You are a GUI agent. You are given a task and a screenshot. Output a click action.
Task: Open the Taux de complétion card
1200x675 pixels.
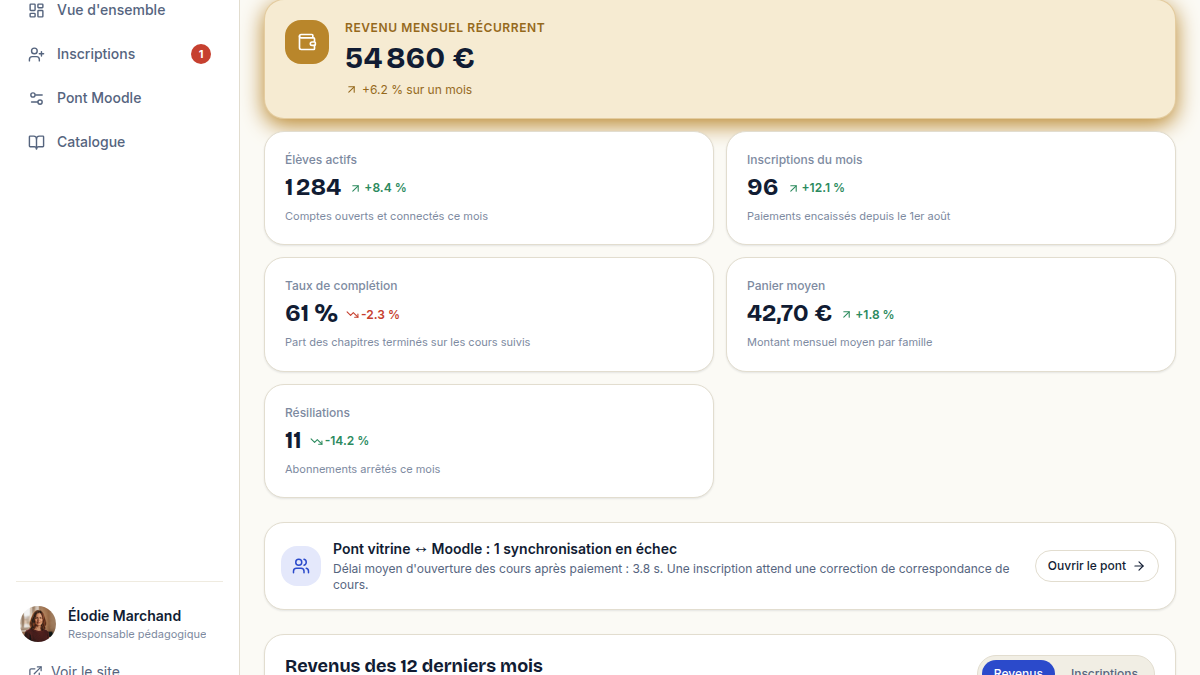pyautogui.click(x=489, y=314)
